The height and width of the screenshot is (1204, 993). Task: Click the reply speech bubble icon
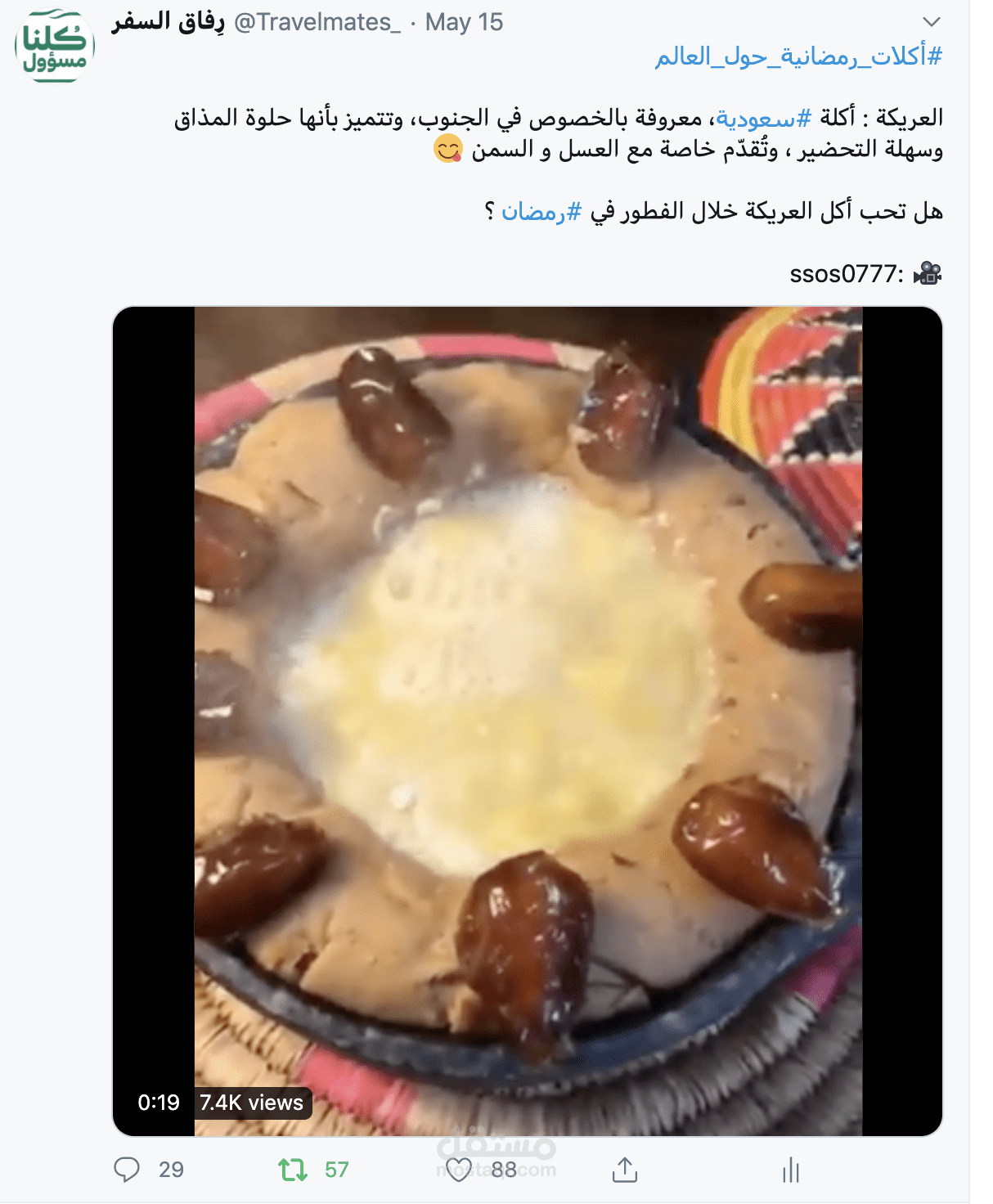click(x=127, y=1170)
